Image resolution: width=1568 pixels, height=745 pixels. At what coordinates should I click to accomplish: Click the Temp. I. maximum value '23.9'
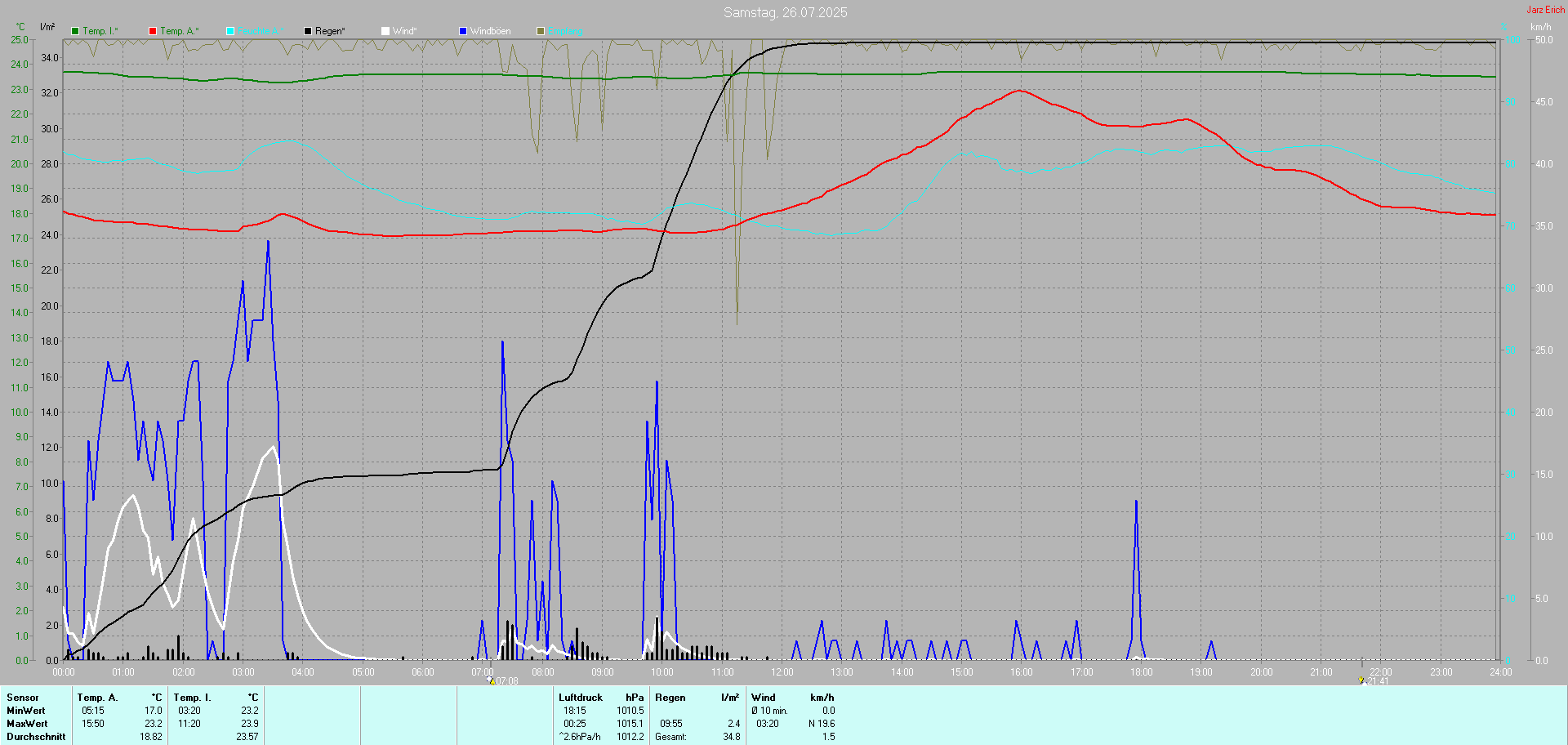tap(250, 724)
